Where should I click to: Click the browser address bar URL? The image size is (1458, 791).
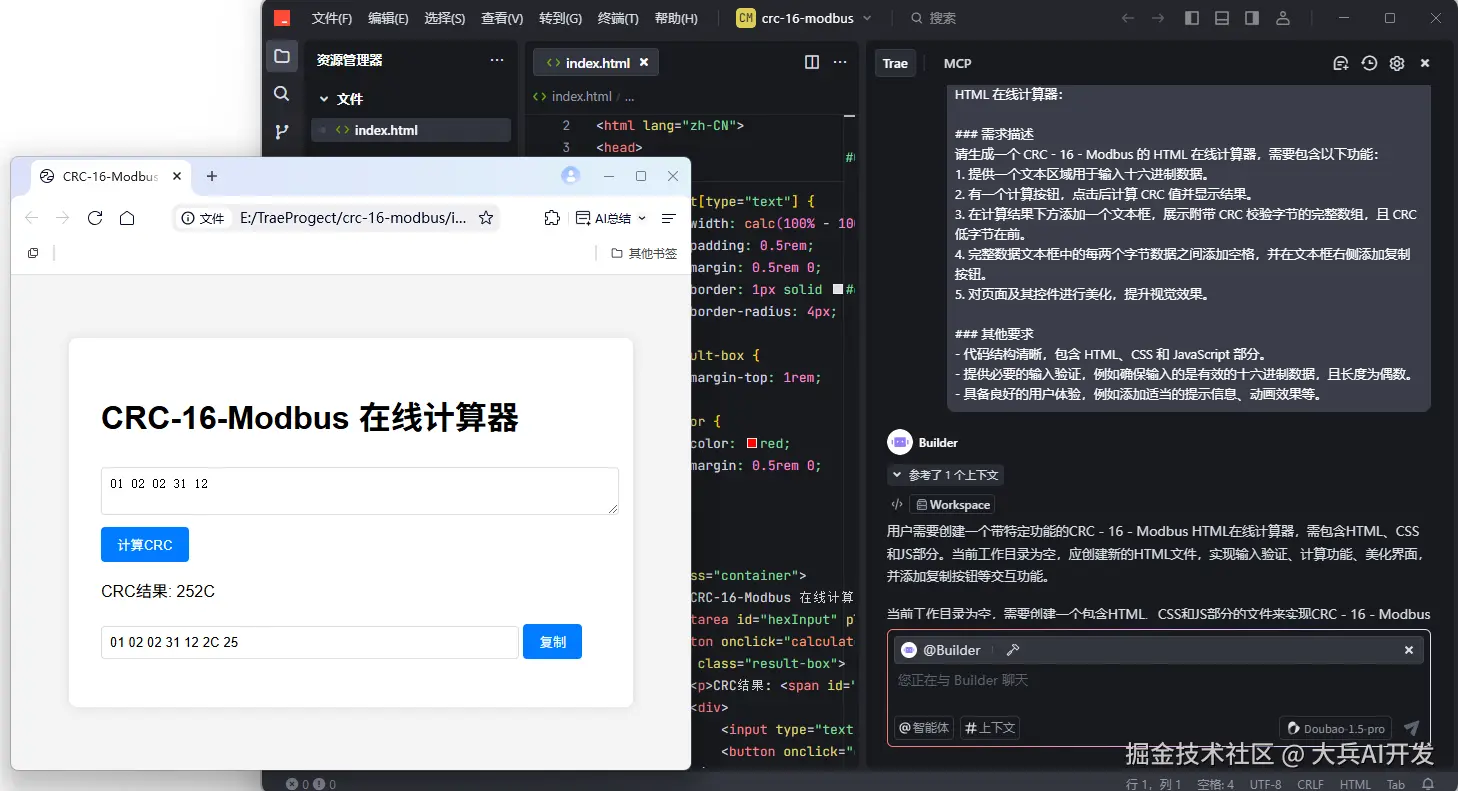353,218
